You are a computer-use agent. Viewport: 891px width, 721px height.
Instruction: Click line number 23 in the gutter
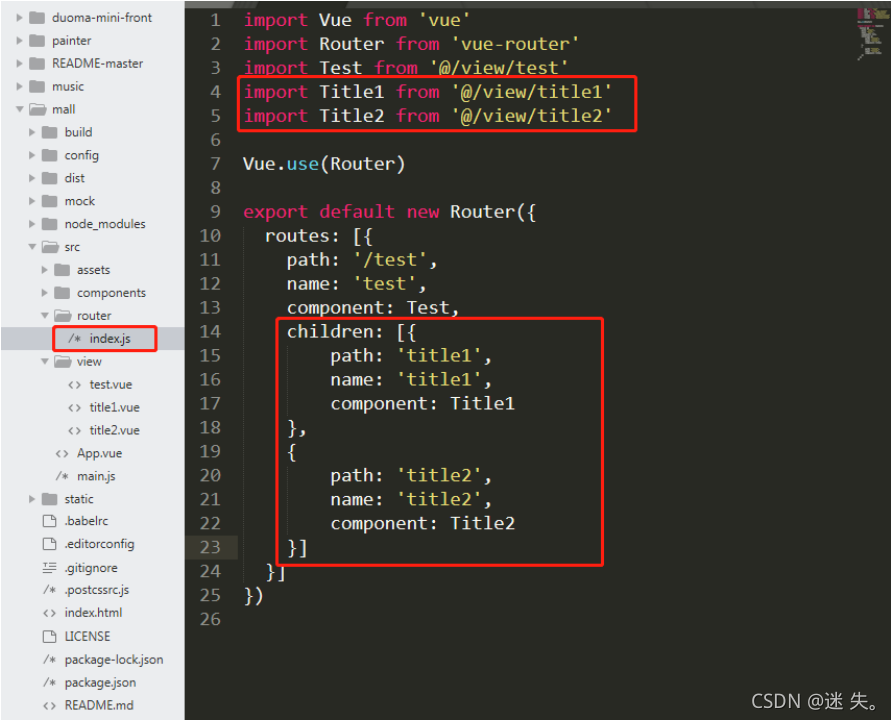[210, 547]
